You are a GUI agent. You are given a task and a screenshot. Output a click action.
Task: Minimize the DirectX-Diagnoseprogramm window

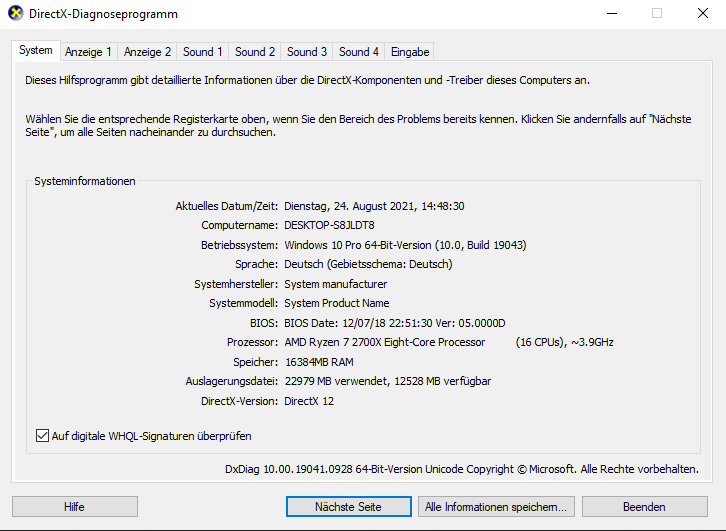[x=612, y=13]
